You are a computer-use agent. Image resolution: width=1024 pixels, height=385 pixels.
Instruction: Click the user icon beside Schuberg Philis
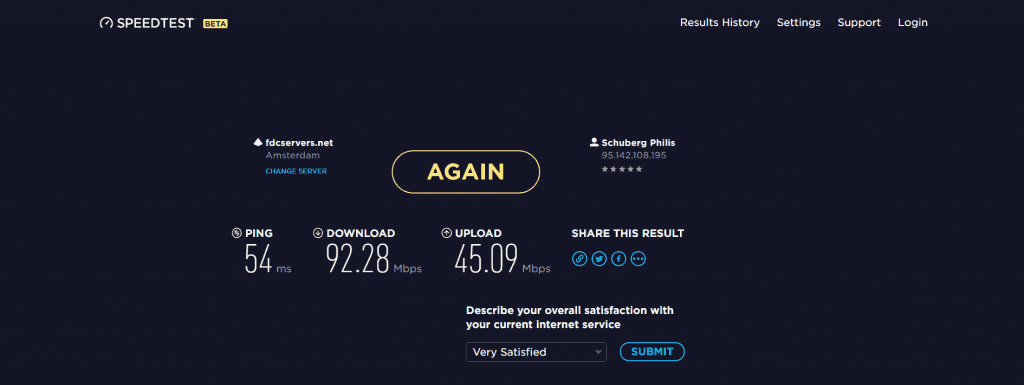coord(594,142)
